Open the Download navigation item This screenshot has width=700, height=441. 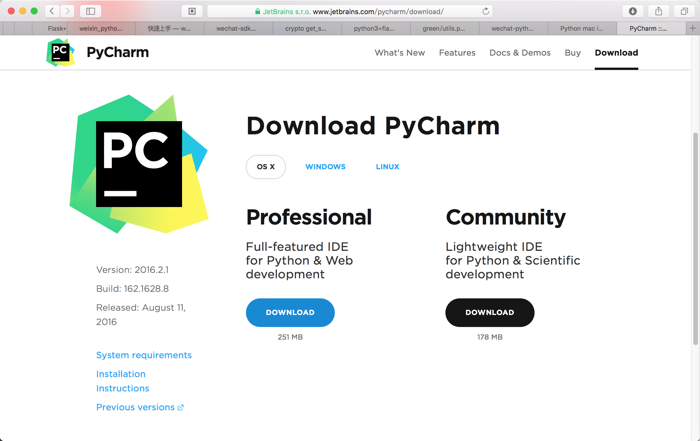point(616,53)
